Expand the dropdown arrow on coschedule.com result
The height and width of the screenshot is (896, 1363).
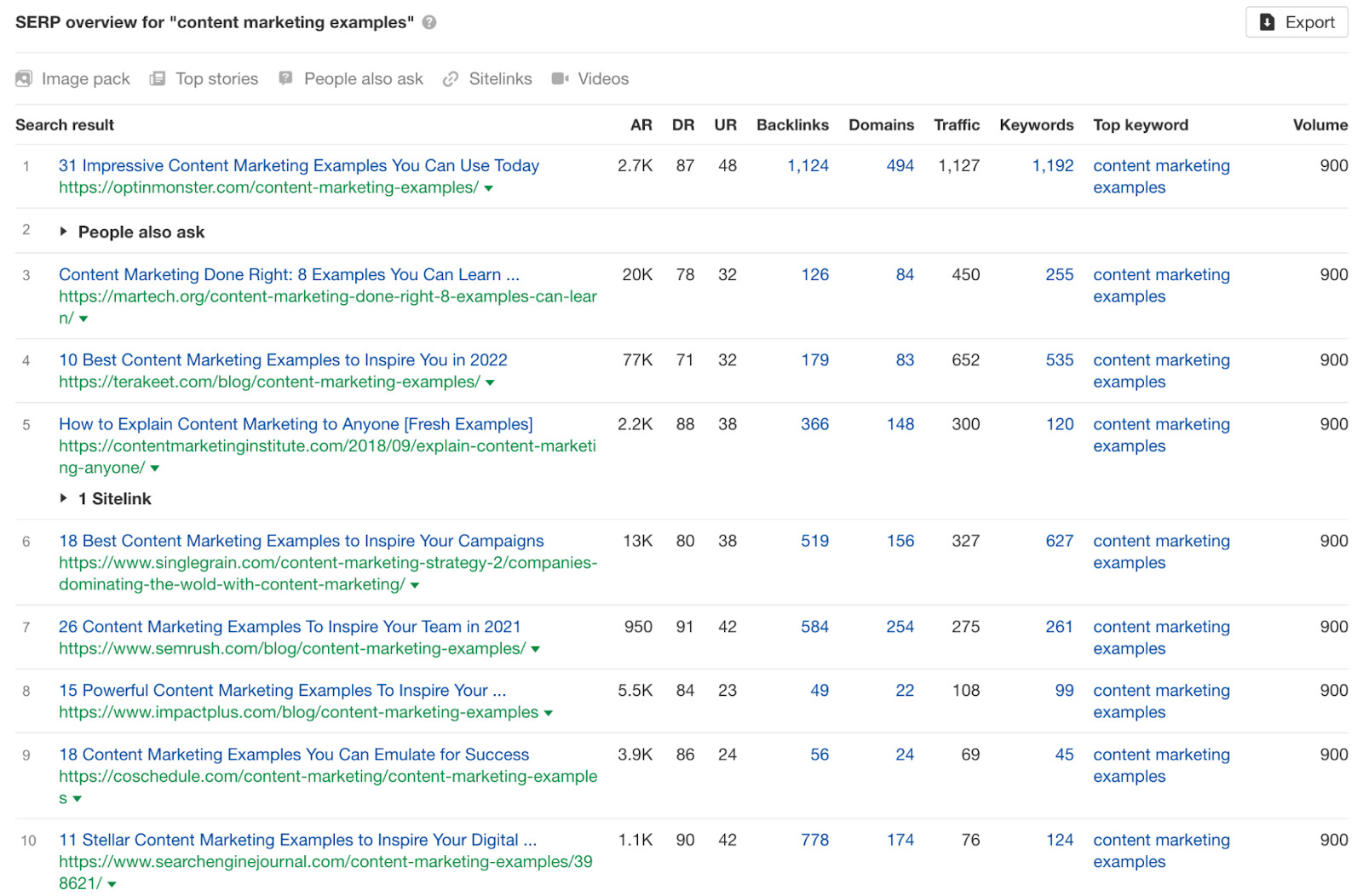[77, 798]
